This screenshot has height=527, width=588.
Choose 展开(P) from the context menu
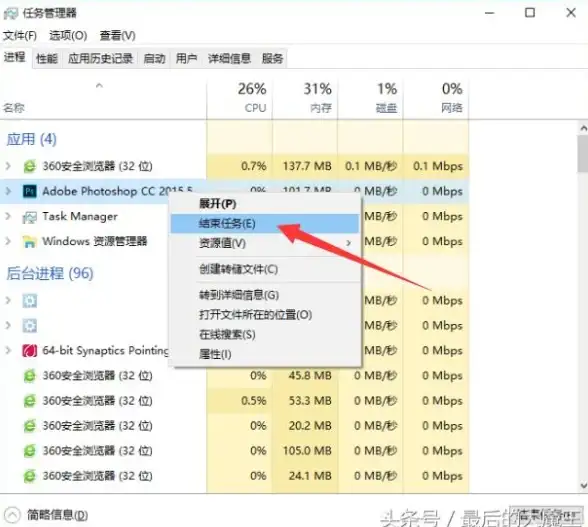coord(266,204)
